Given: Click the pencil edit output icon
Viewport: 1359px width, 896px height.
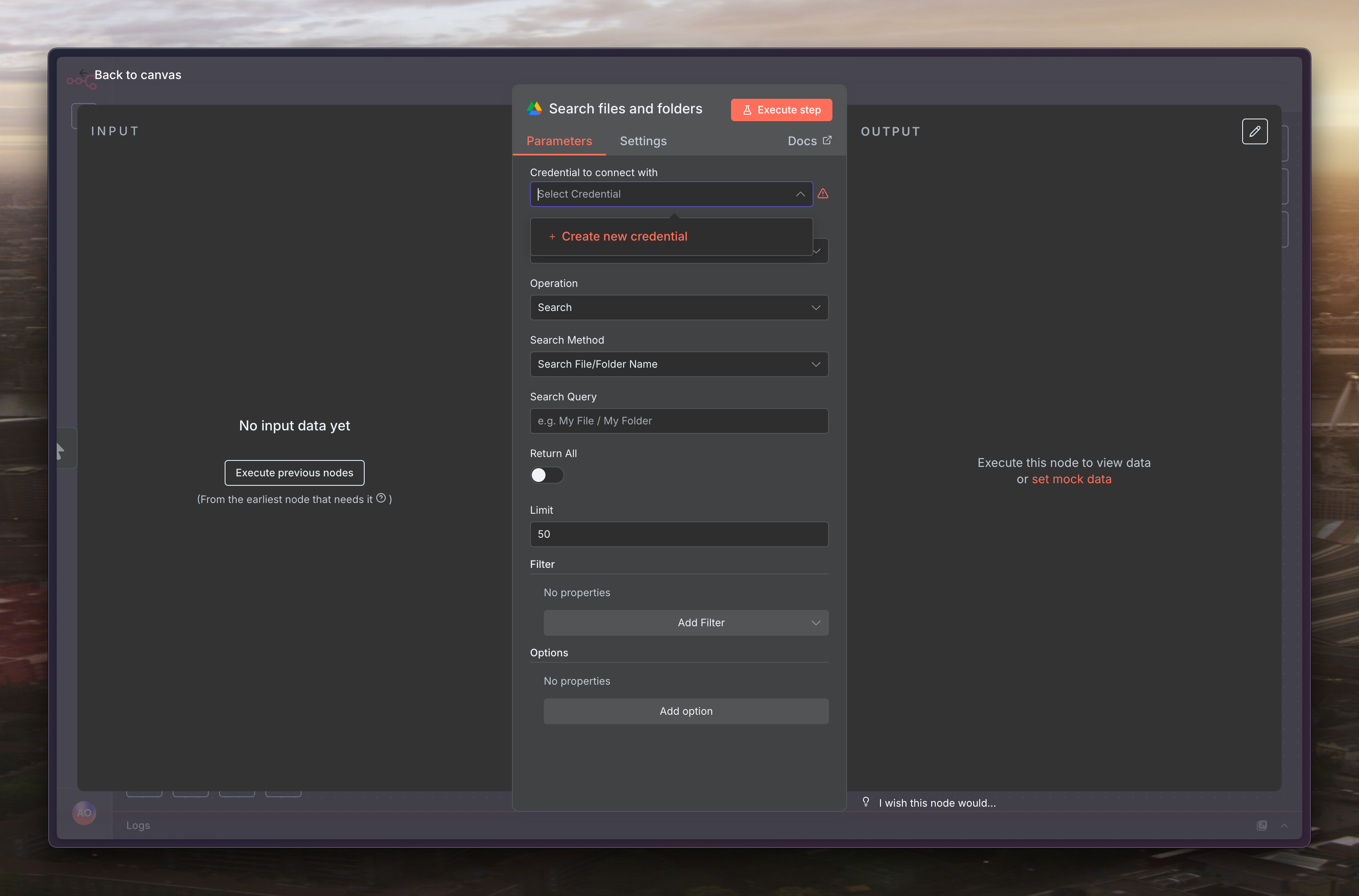Looking at the screenshot, I should point(1255,131).
